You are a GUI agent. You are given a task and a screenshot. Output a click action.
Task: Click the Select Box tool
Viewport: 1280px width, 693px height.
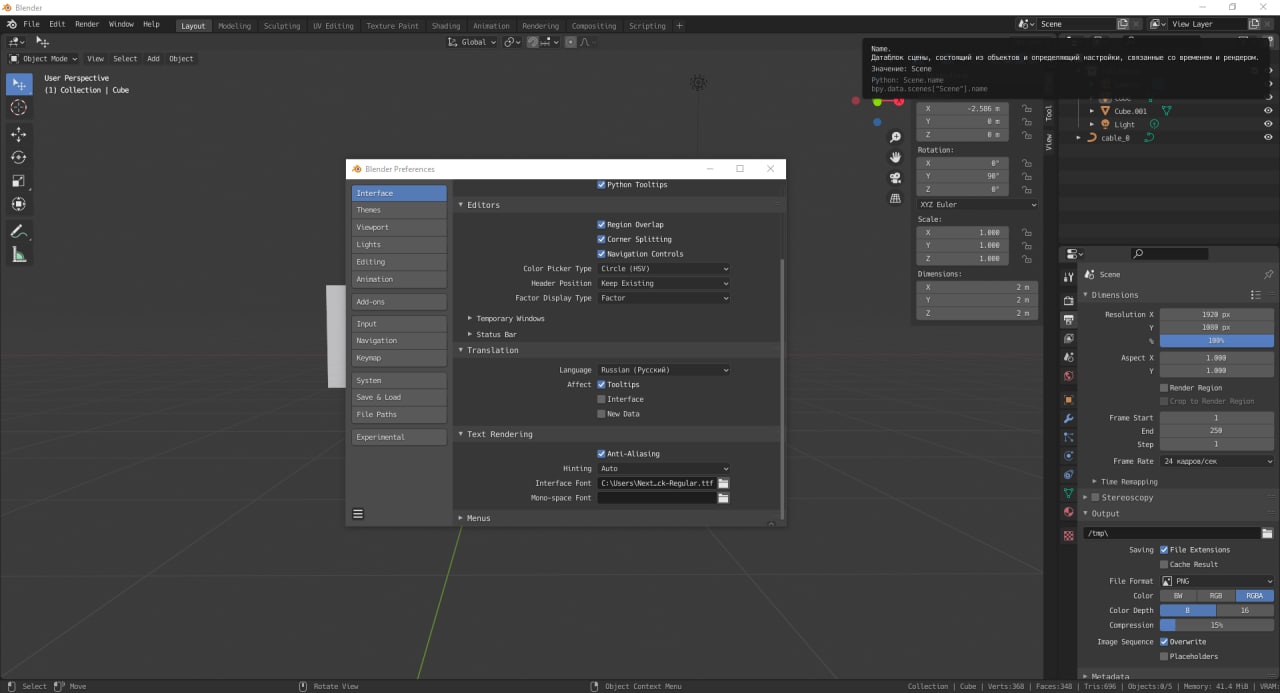click(x=19, y=84)
